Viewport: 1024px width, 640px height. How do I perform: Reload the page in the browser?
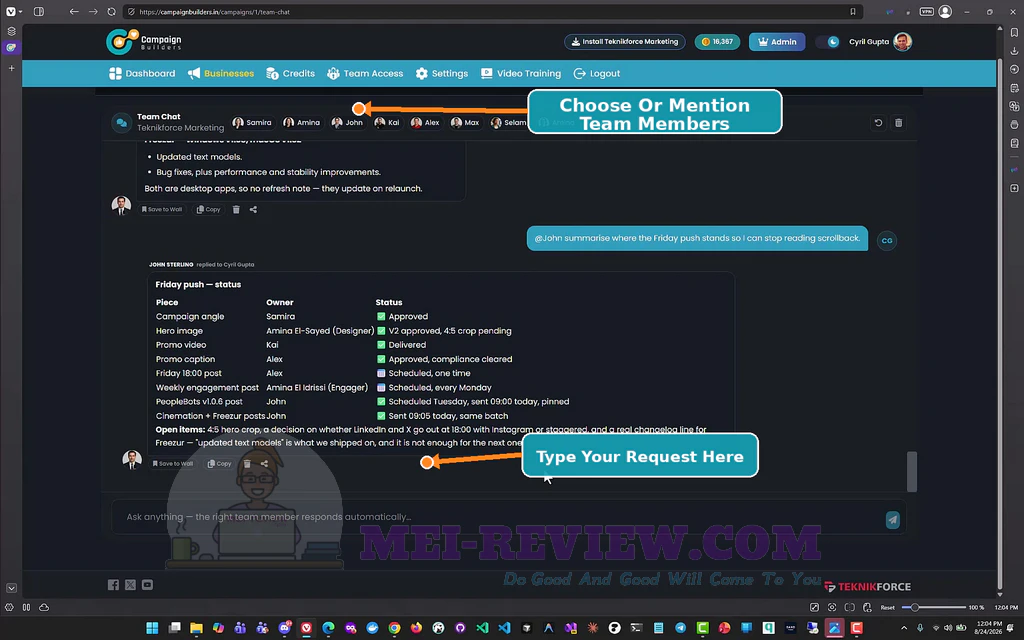(x=112, y=12)
